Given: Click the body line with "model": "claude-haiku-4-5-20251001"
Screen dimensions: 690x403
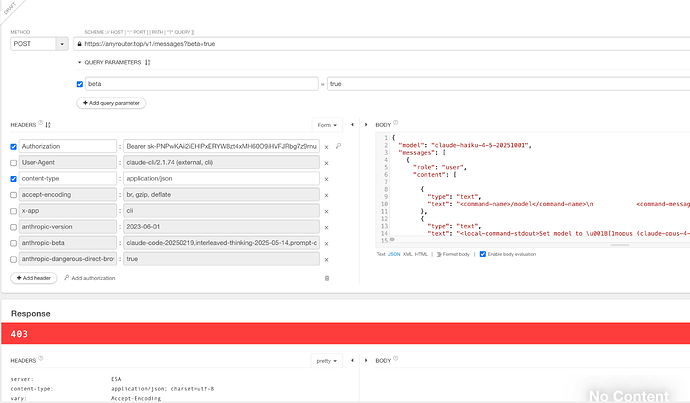Looking at the screenshot, I should point(465,145).
